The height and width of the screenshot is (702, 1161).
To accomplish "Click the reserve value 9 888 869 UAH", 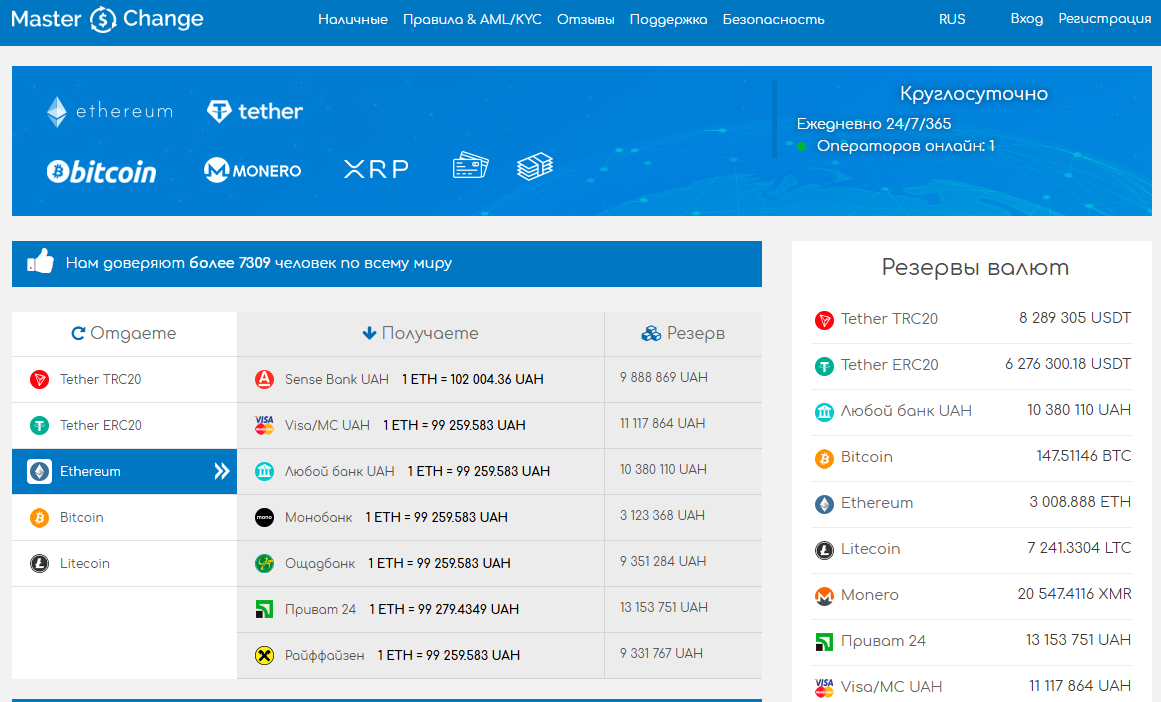I will pyautogui.click(x=663, y=378).
